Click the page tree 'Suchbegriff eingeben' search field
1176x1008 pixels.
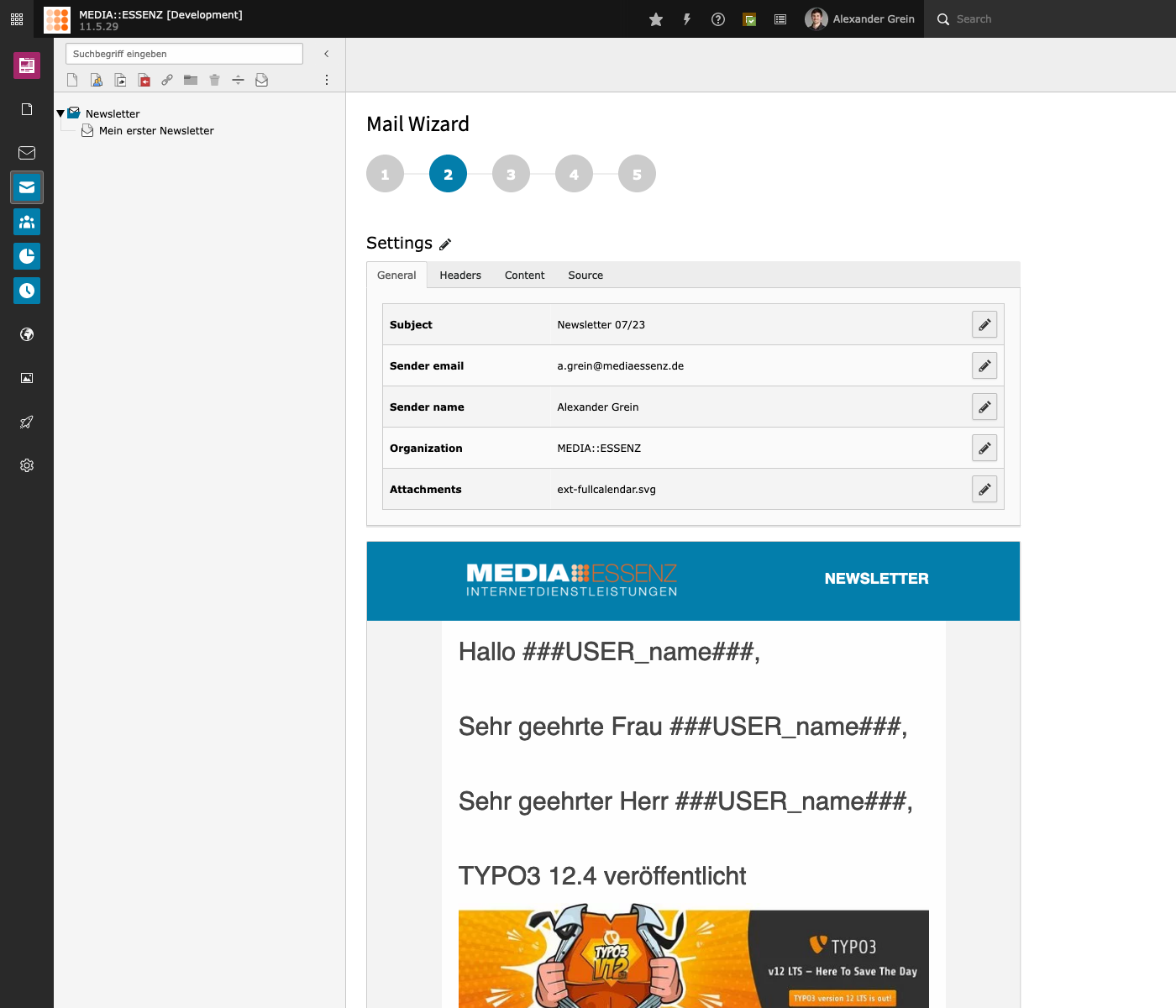184,54
